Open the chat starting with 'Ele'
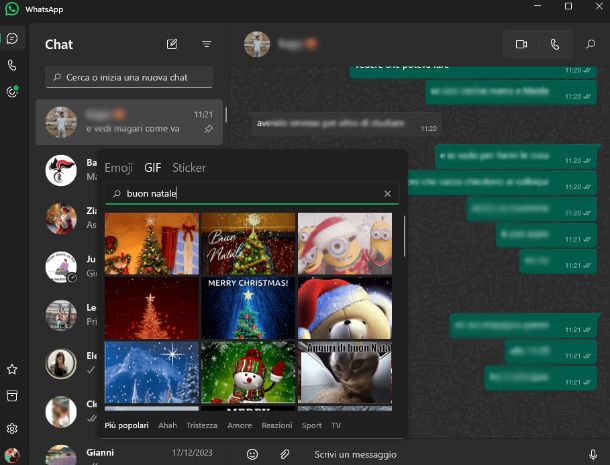 (x=67, y=363)
